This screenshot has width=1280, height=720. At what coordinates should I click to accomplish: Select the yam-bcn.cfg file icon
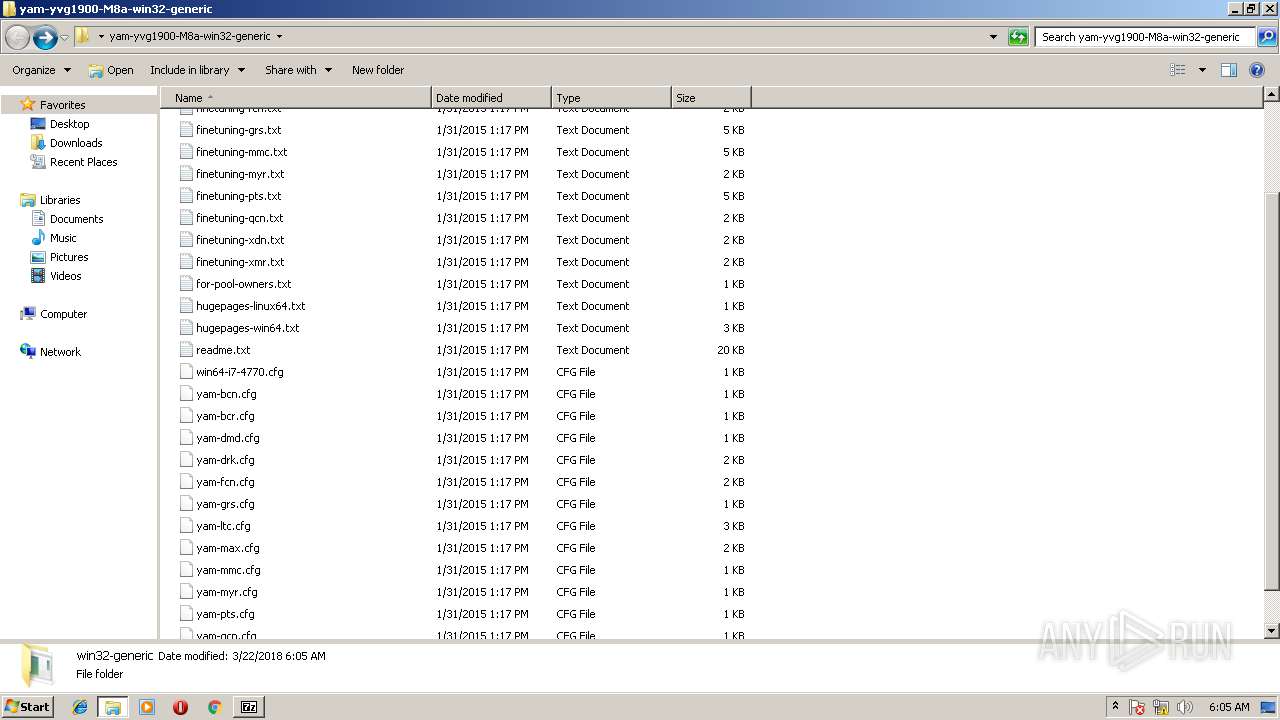pyautogui.click(x=186, y=394)
